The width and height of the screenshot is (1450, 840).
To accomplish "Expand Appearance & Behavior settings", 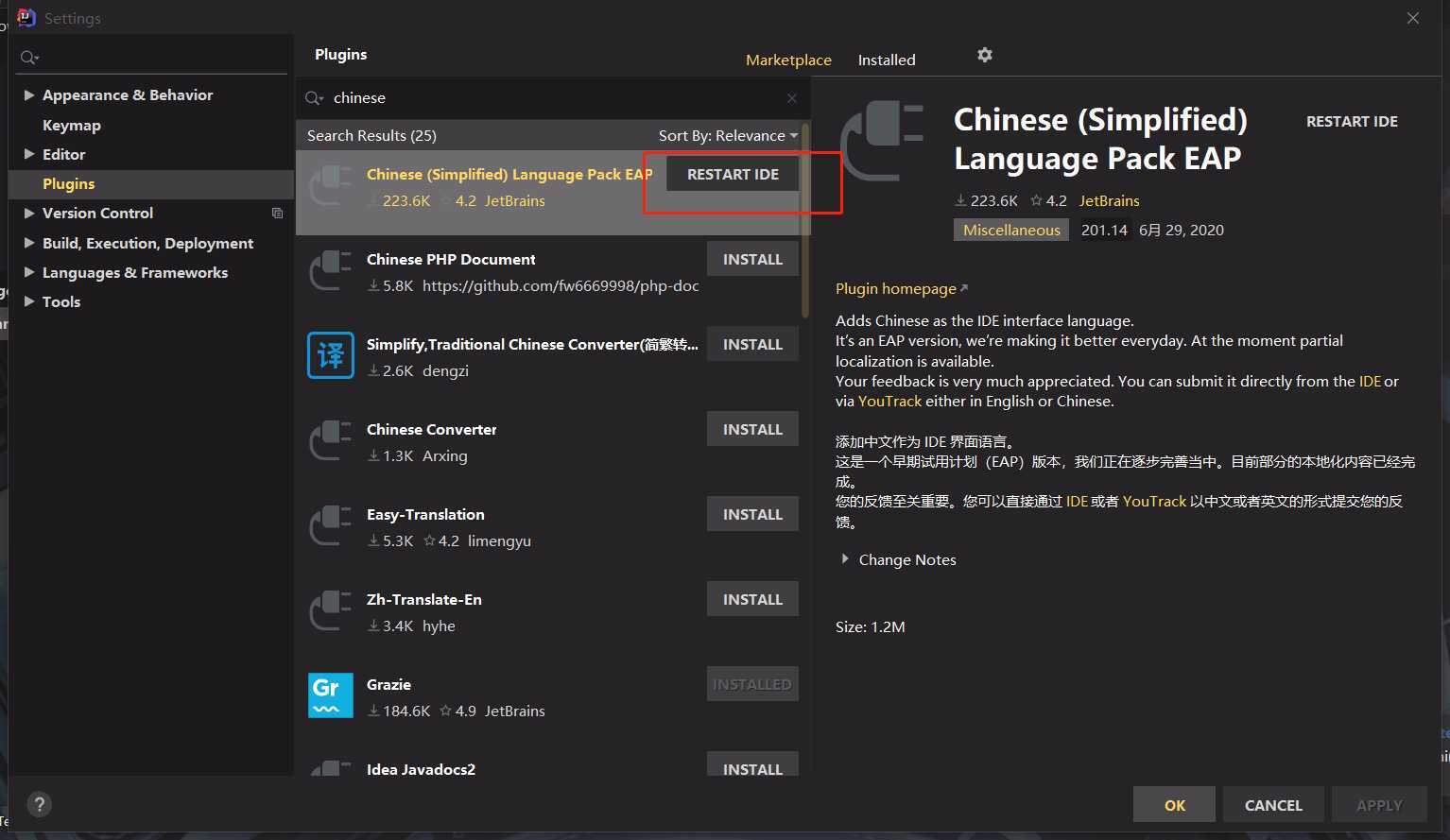I will 28,95.
